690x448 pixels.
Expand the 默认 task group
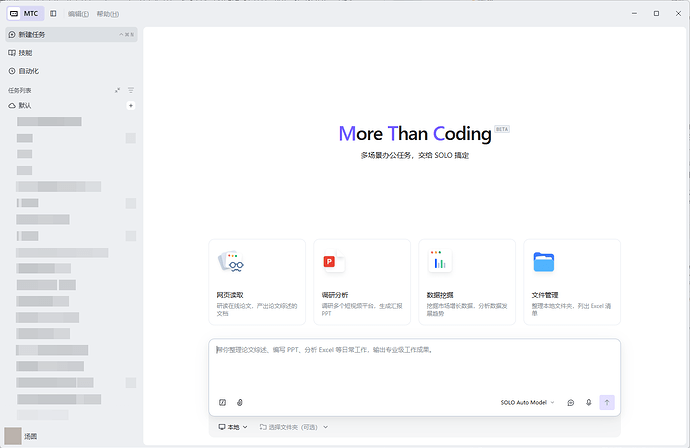20,106
